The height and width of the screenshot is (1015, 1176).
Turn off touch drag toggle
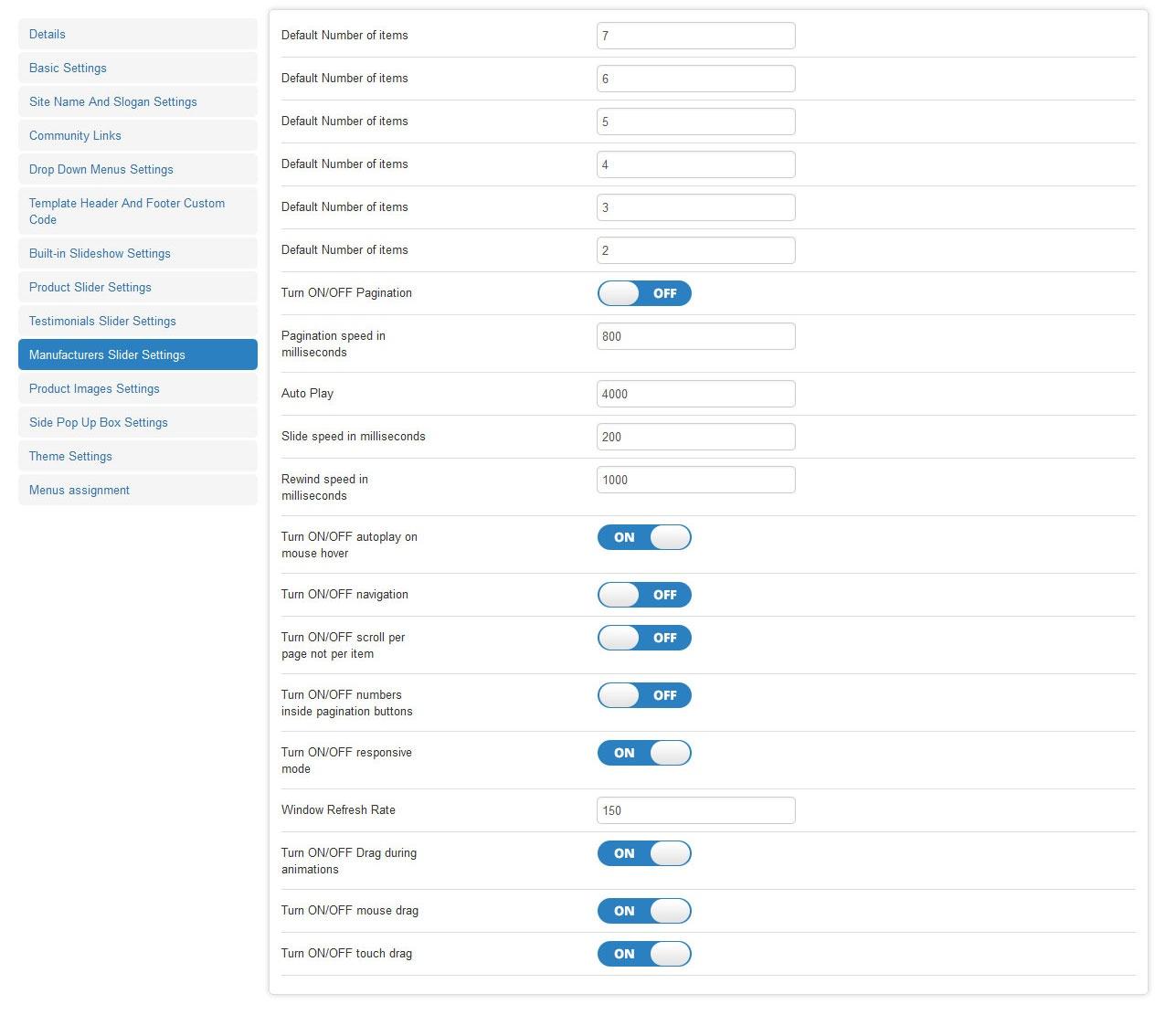[644, 954]
